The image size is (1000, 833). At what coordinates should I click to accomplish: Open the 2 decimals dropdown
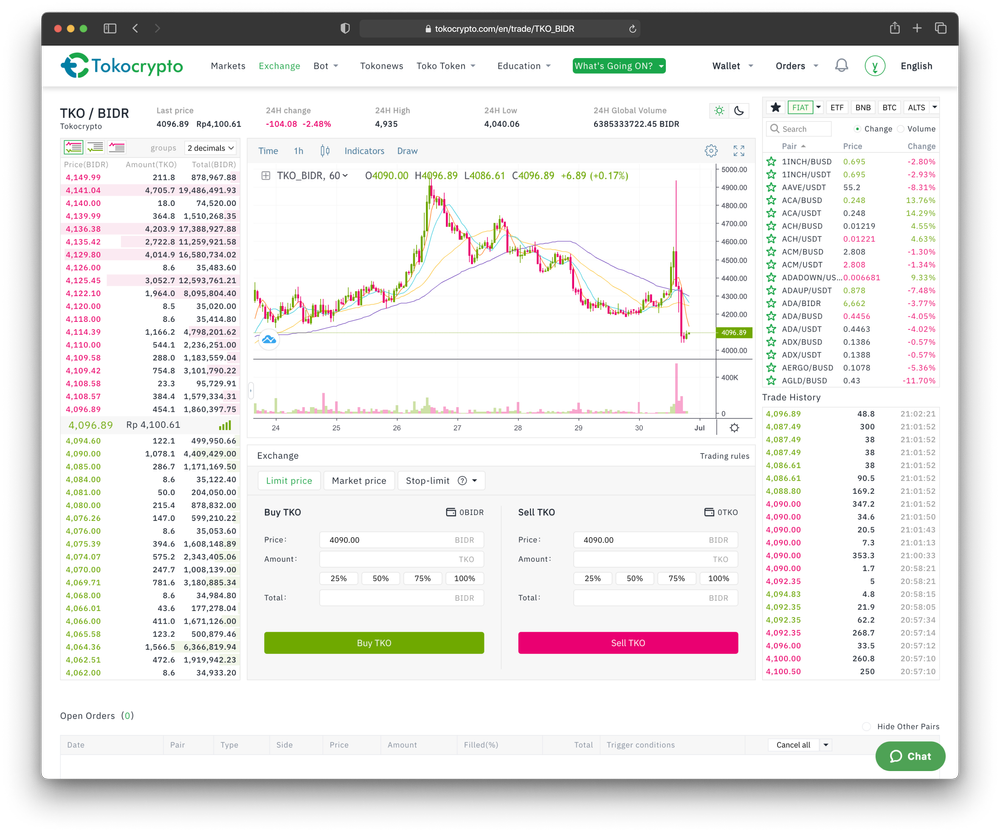tap(211, 148)
